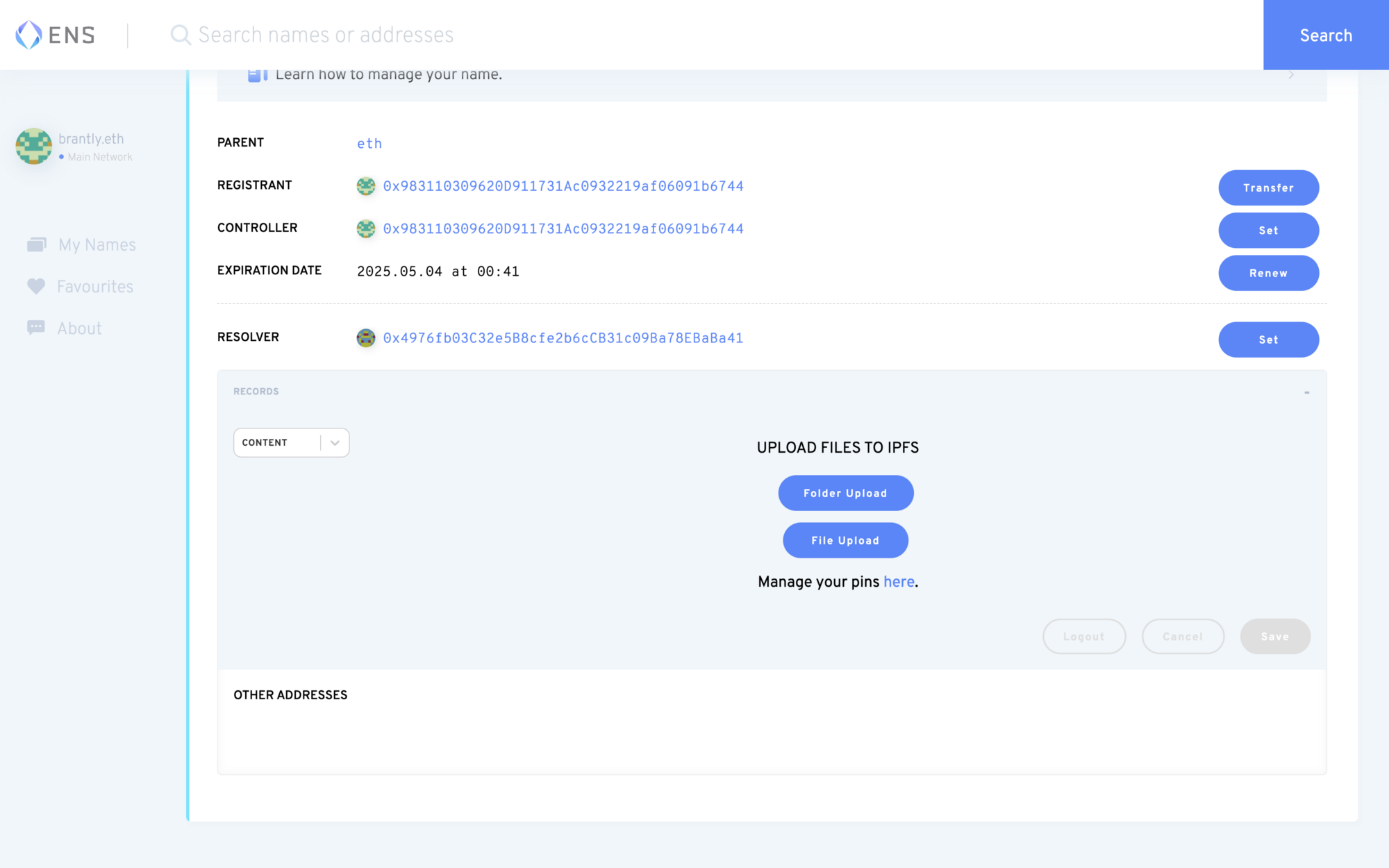
Task: Click the Transfer registrant button
Action: coord(1268,187)
